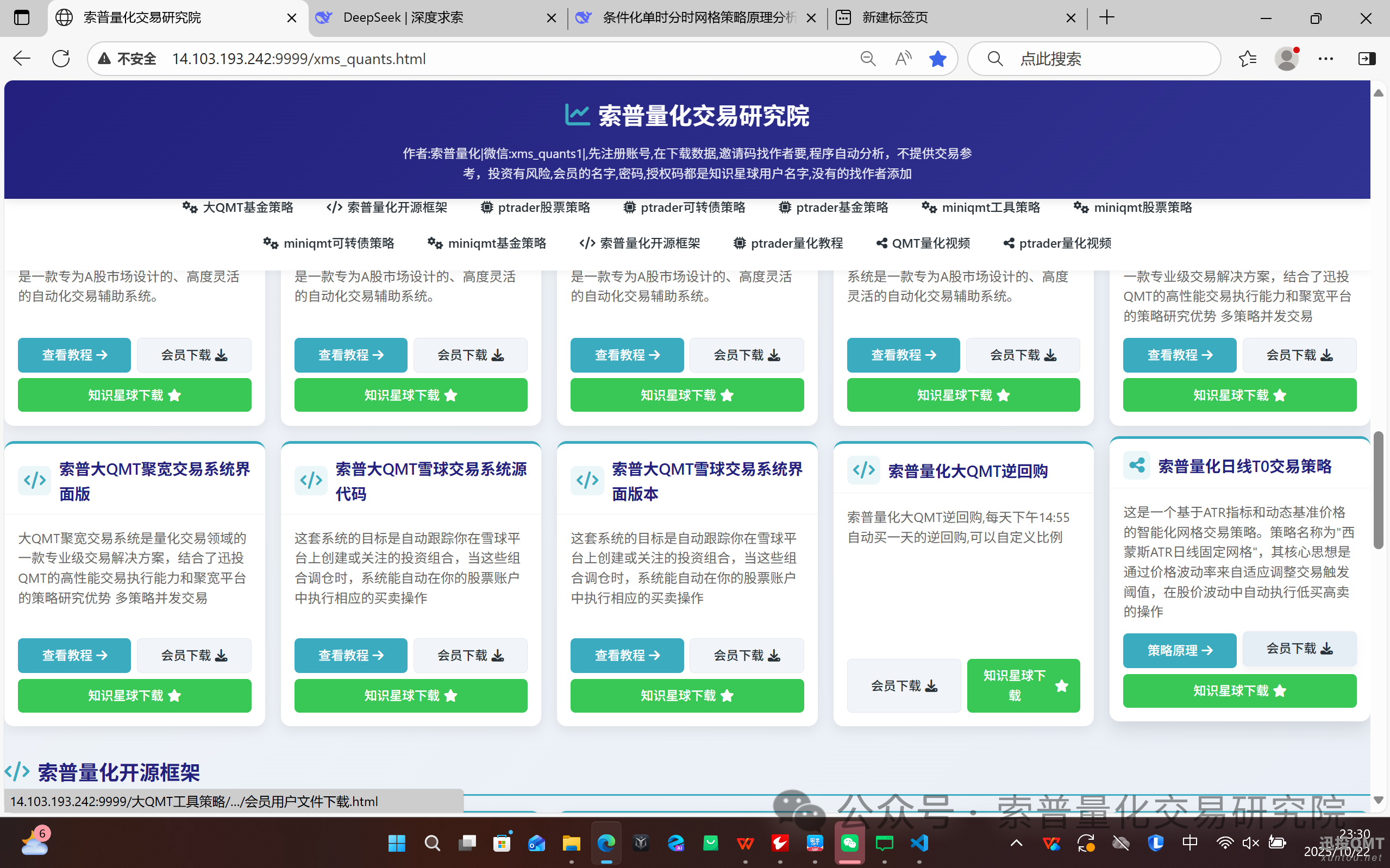The image size is (1390, 868).
Task: Click 策略原理 button on 日线T0 card
Action: tap(1179, 650)
